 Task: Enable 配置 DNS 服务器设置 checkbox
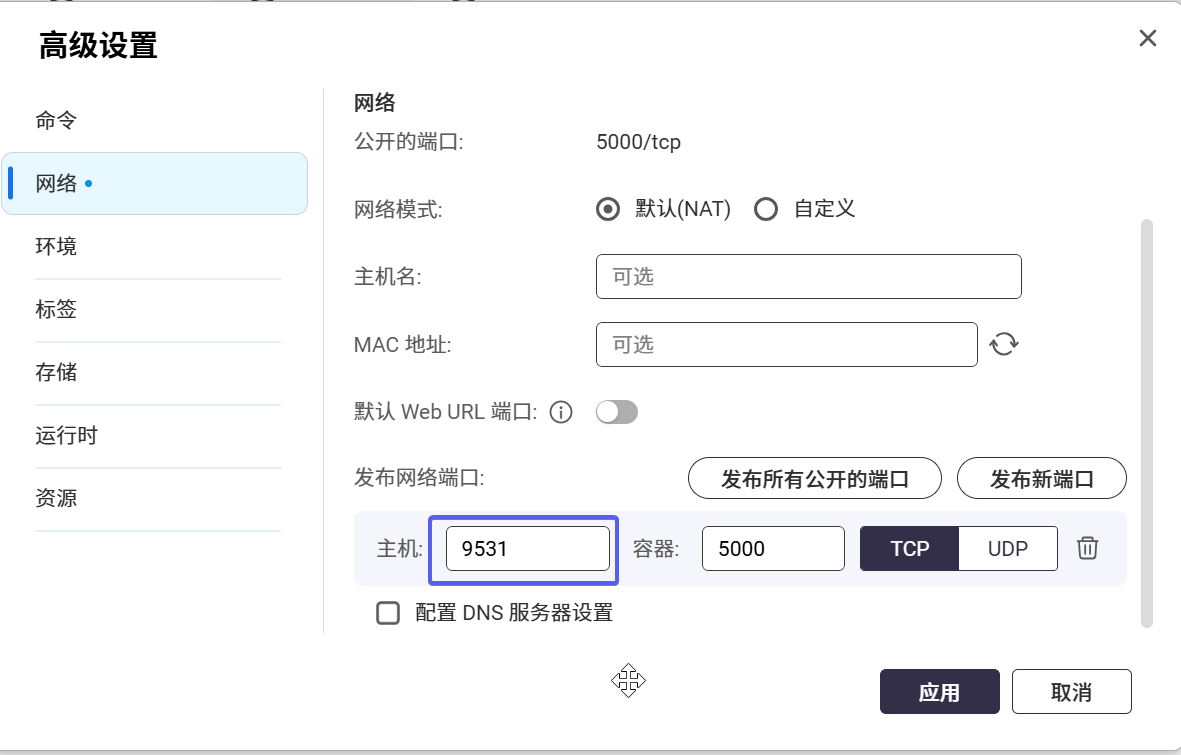click(x=388, y=613)
